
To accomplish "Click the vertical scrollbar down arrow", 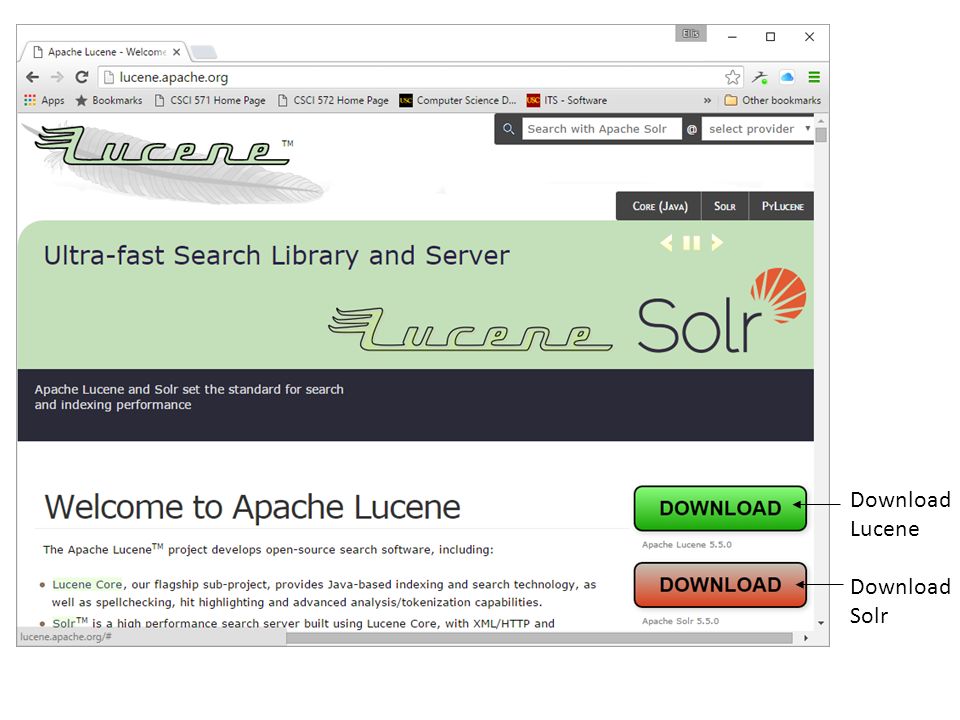I will (821, 623).
